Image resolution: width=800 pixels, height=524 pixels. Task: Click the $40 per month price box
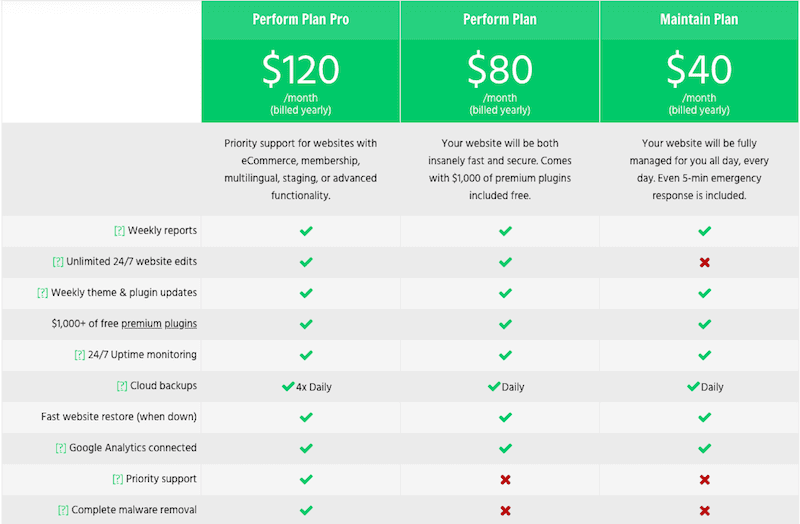pos(699,81)
